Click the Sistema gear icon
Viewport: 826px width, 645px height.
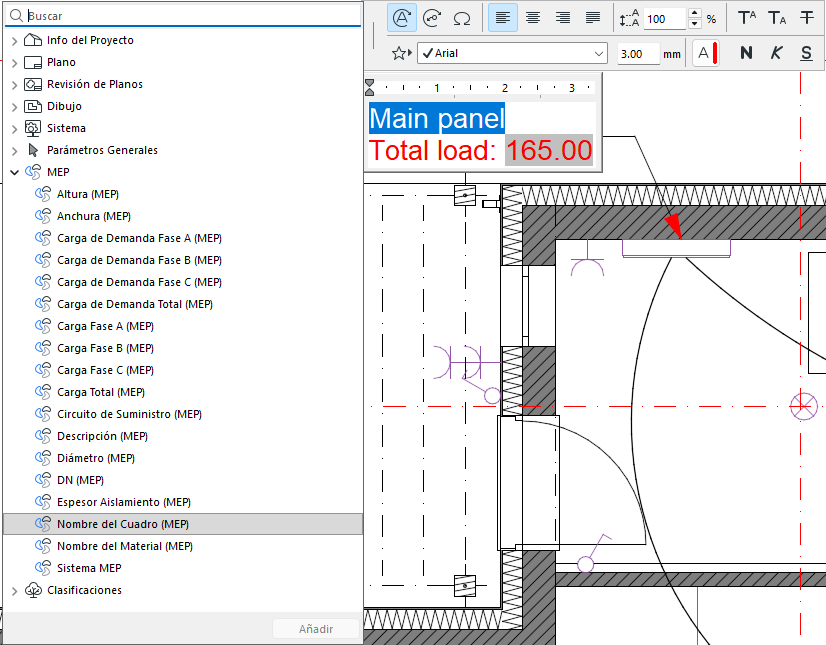[x=33, y=129]
